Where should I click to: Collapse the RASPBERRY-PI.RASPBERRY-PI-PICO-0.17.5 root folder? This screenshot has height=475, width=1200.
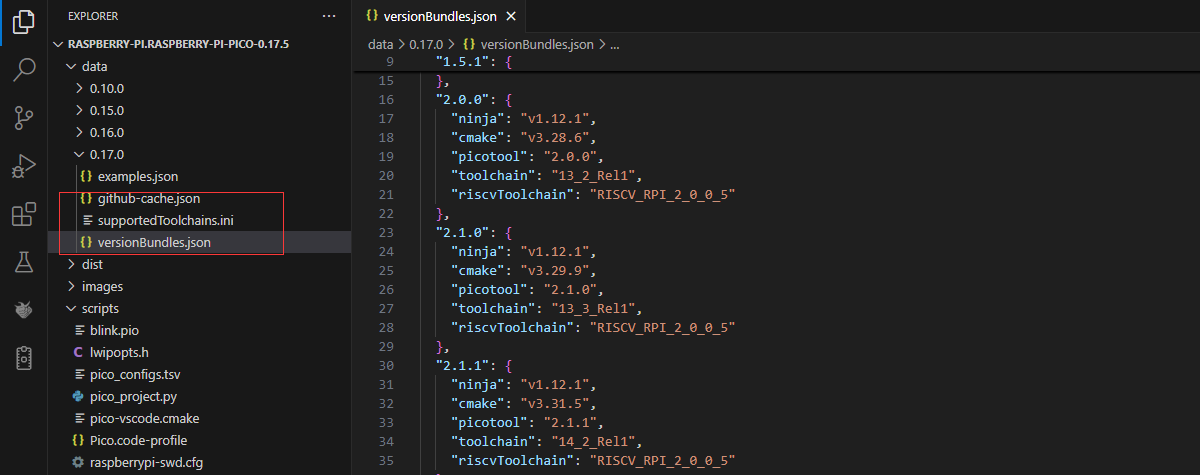tap(59, 44)
